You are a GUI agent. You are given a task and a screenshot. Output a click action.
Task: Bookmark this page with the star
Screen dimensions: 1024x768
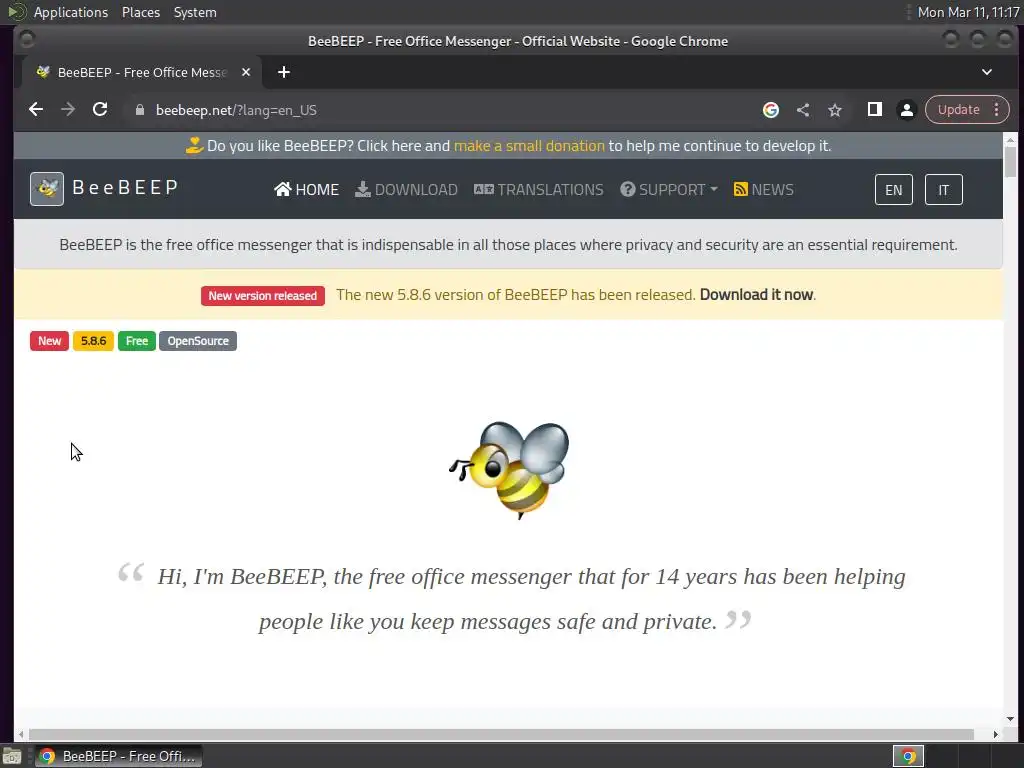coord(835,110)
